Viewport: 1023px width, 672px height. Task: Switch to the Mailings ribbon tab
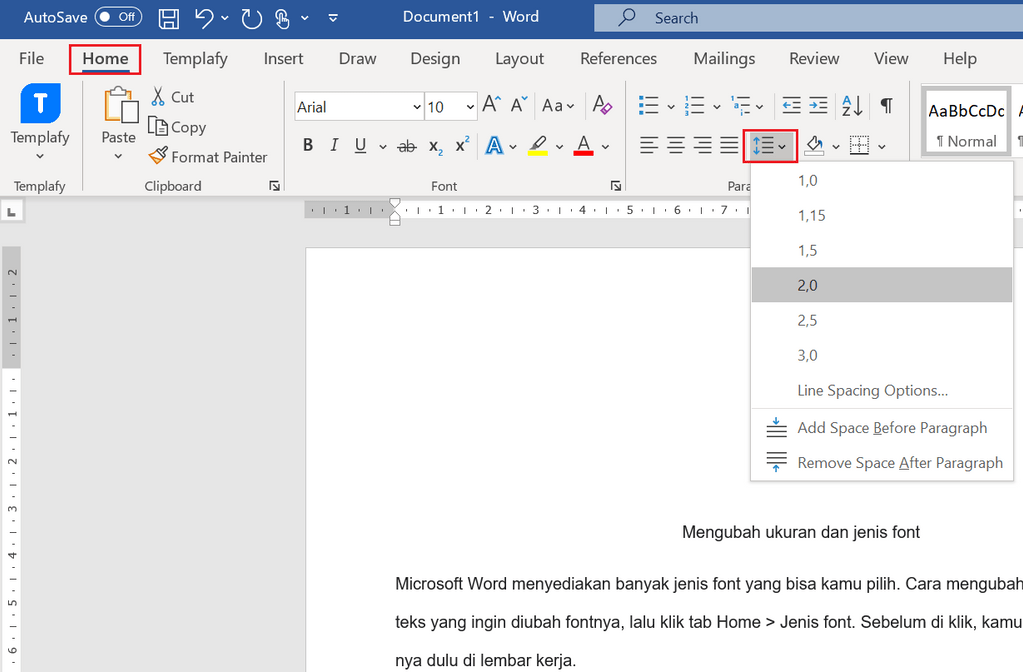point(723,59)
